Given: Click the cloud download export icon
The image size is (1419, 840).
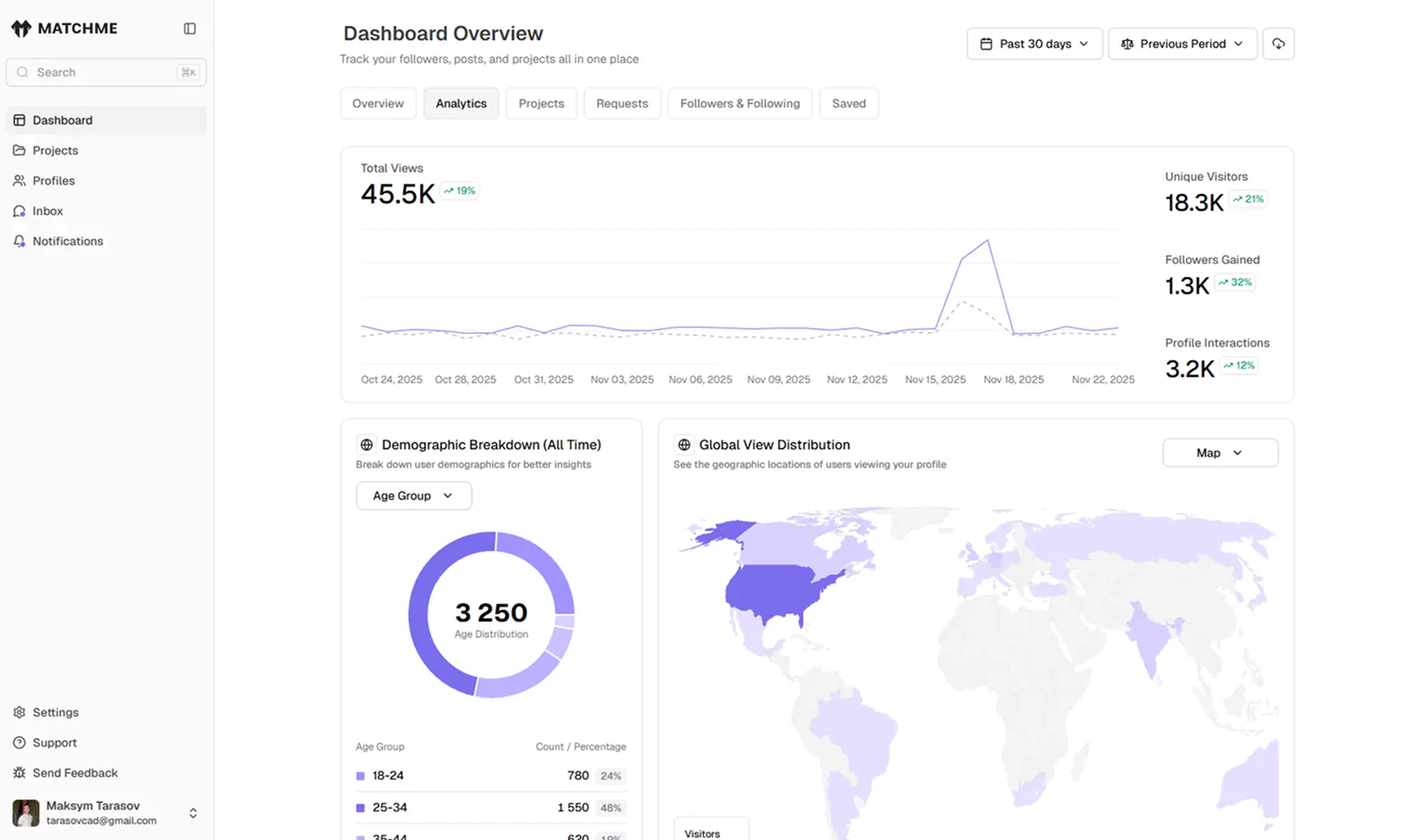Looking at the screenshot, I should (x=1278, y=43).
